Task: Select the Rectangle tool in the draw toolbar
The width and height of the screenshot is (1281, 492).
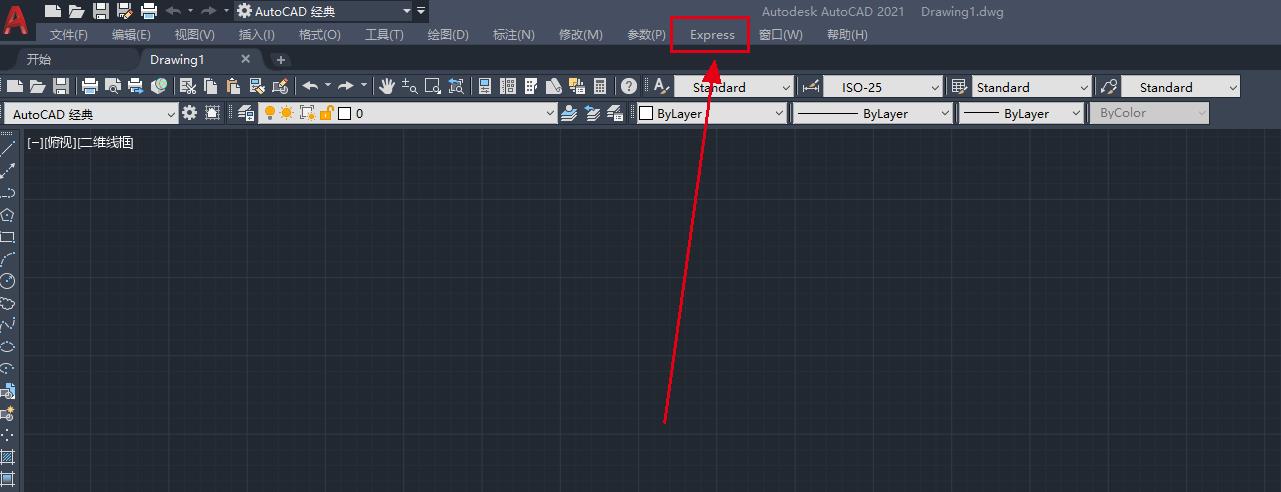Action: click(7, 237)
